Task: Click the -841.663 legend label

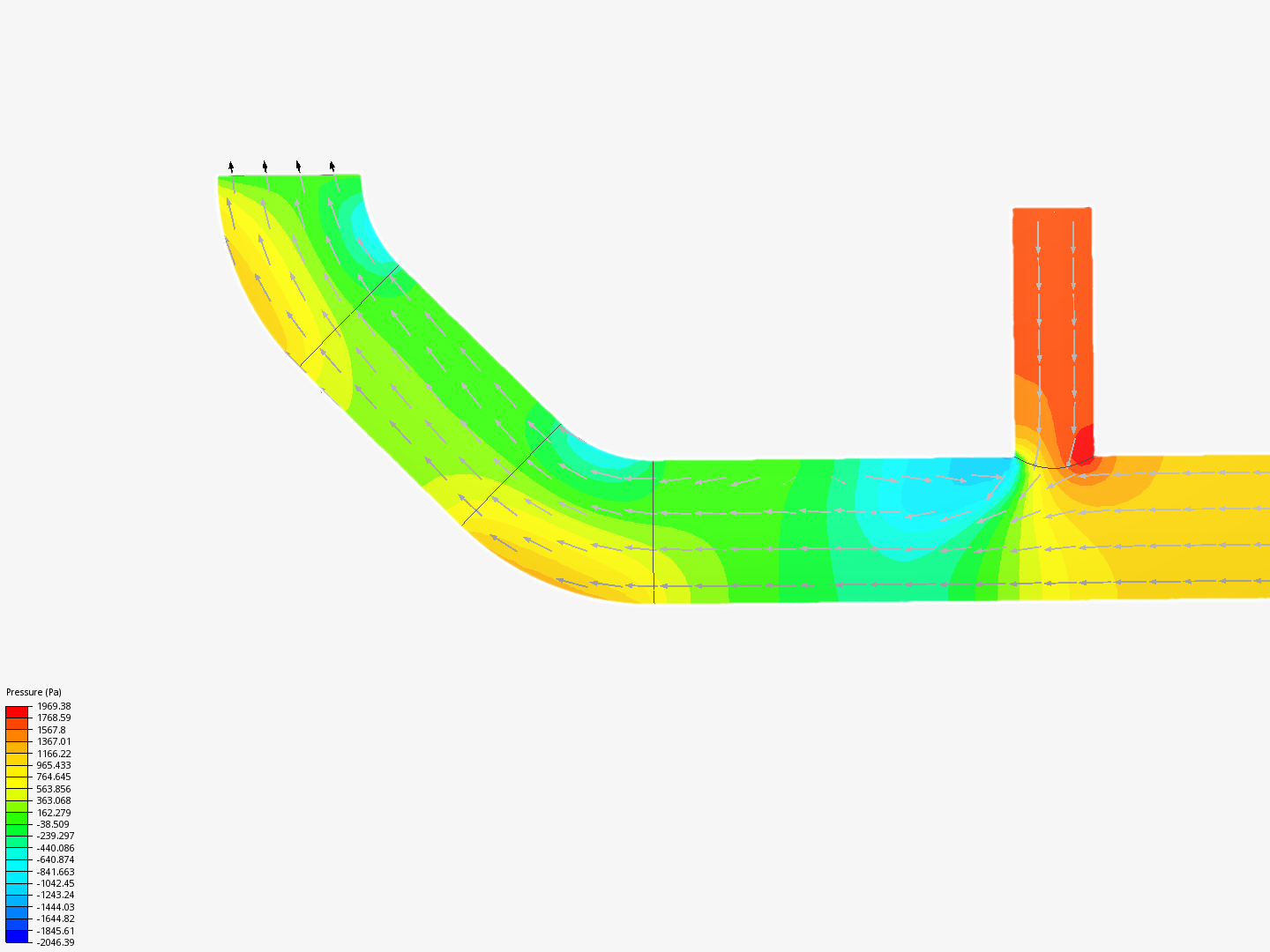Action: (x=56, y=872)
